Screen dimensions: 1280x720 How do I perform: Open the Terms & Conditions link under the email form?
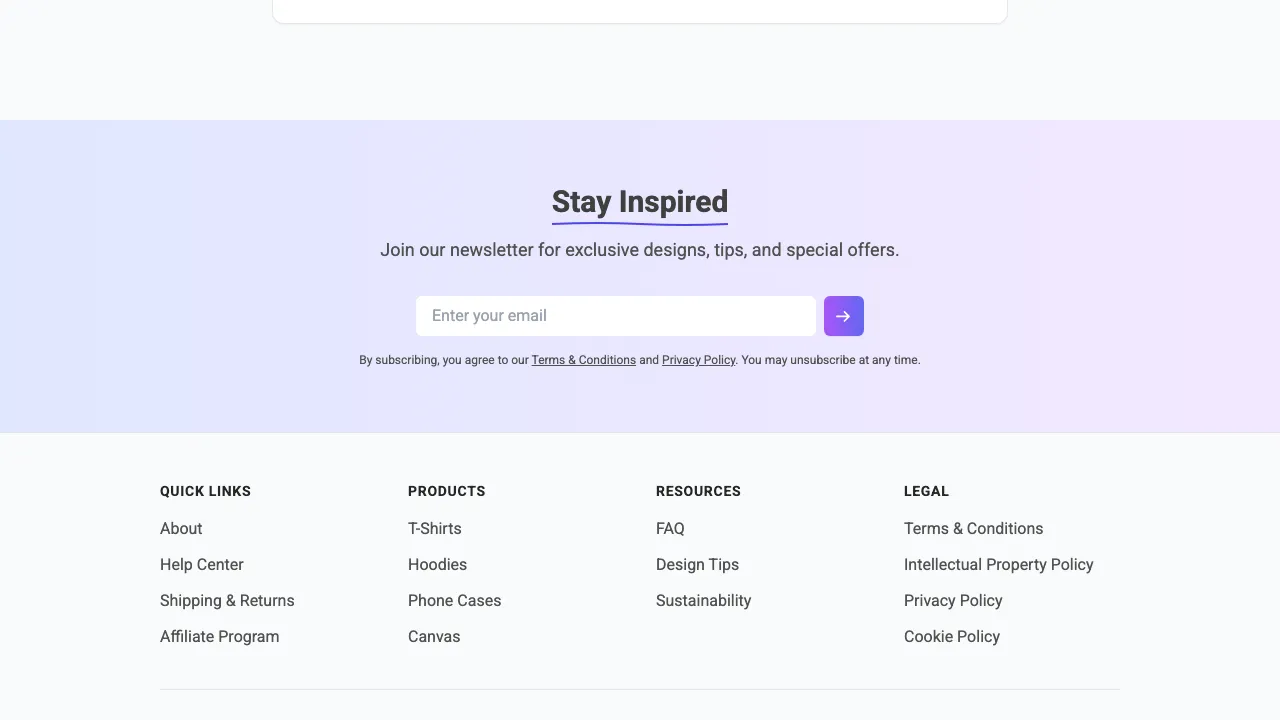pos(583,360)
